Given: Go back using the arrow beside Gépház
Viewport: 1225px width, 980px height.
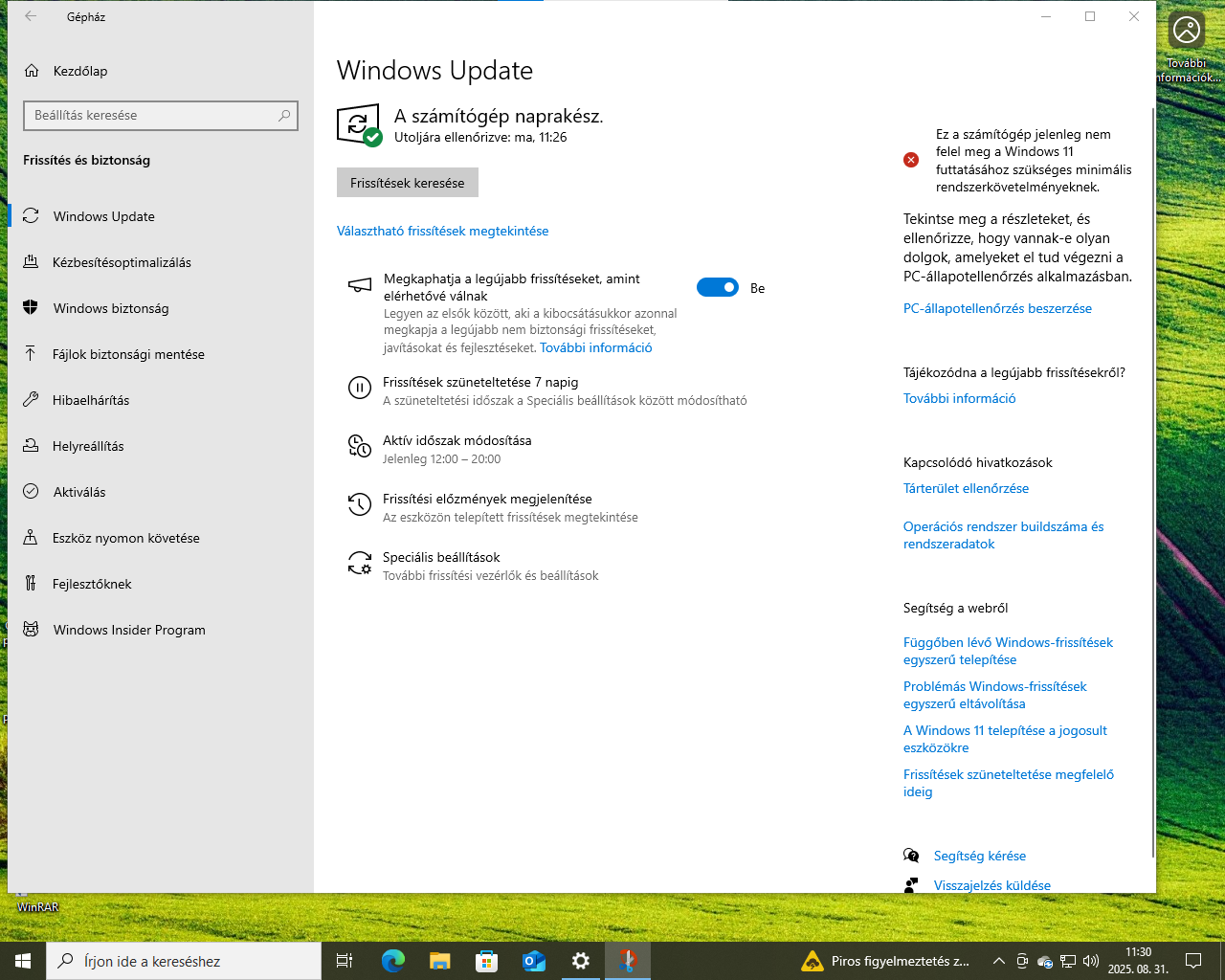Looking at the screenshot, I should click(x=31, y=16).
